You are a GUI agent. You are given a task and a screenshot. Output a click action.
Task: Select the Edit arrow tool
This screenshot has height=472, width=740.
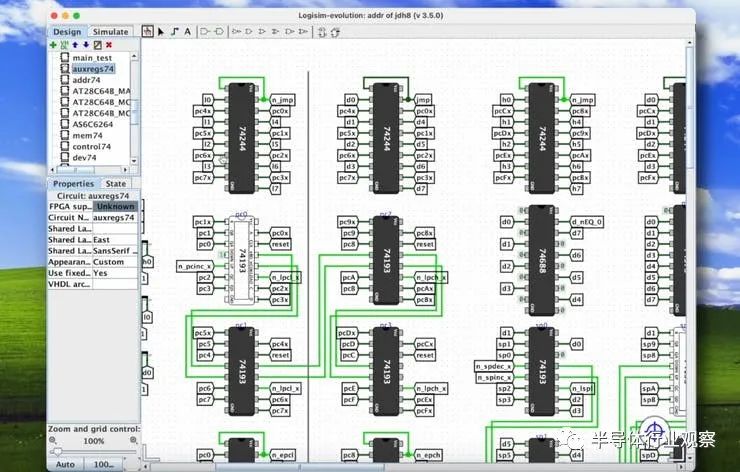click(161, 32)
